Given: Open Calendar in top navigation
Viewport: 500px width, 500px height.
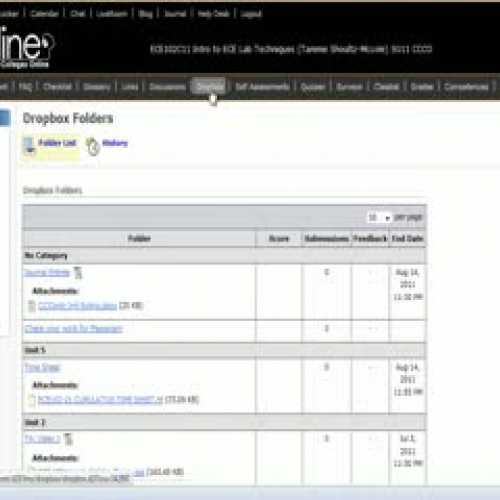Looking at the screenshot, I should [x=44, y=14].
